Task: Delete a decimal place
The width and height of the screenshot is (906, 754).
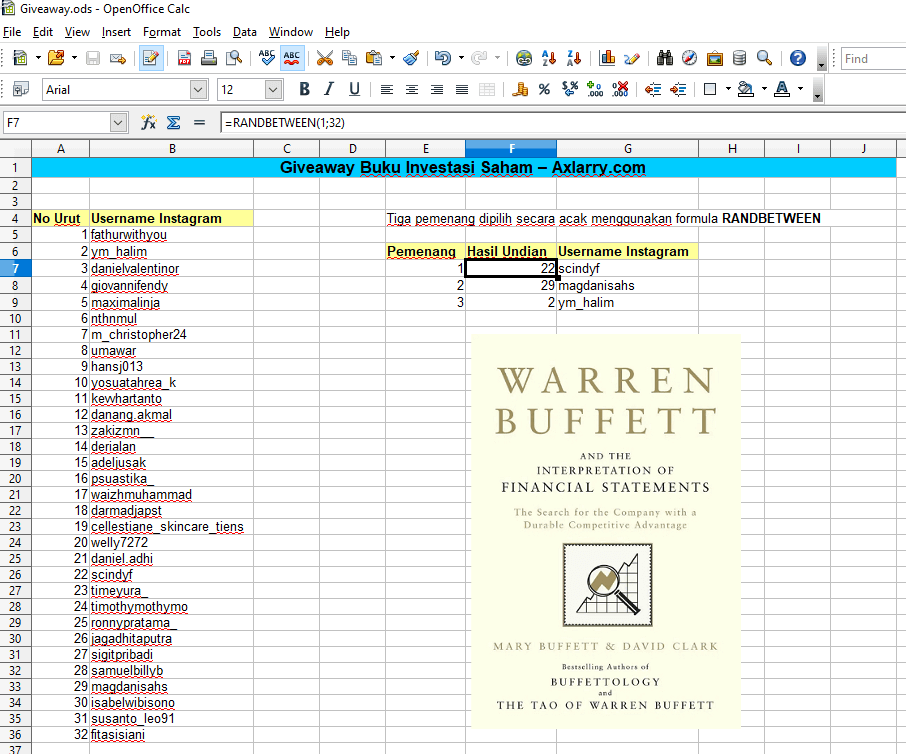Action: coord(620,90)
